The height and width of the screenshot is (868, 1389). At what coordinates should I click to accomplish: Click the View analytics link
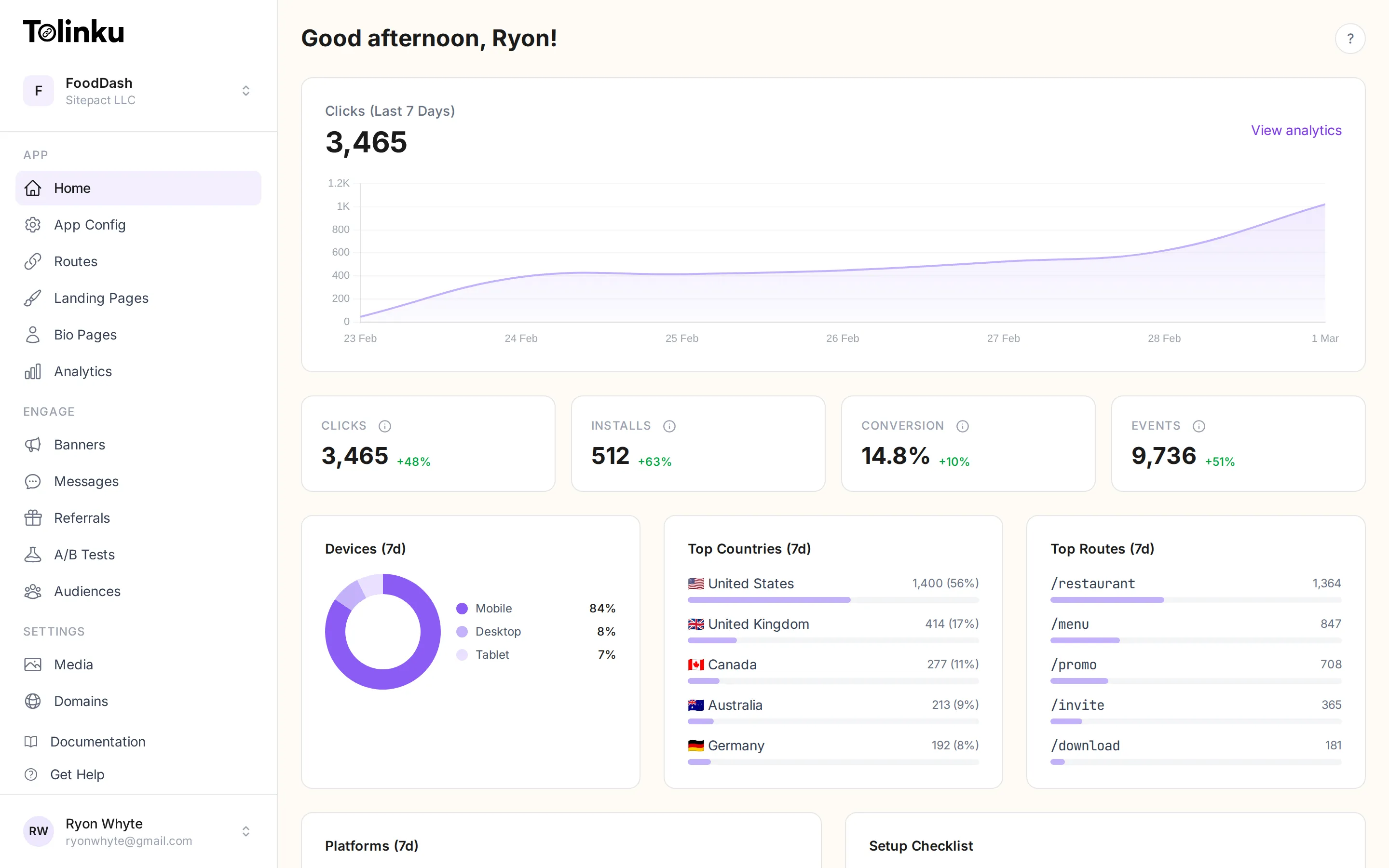coord(1296,130)
